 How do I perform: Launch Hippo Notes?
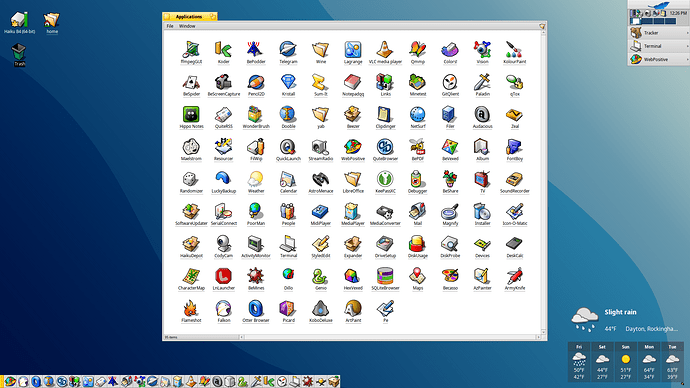(x=191, y=114)
